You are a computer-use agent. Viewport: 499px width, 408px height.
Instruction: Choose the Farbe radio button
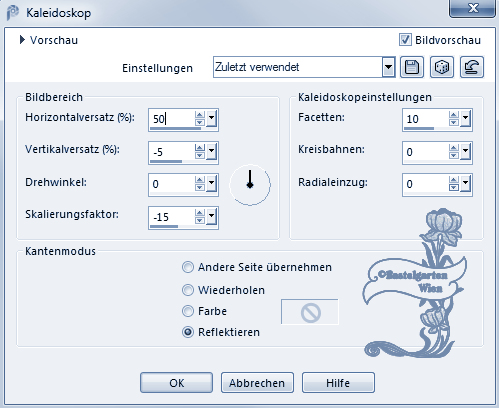tap(188, 311)
